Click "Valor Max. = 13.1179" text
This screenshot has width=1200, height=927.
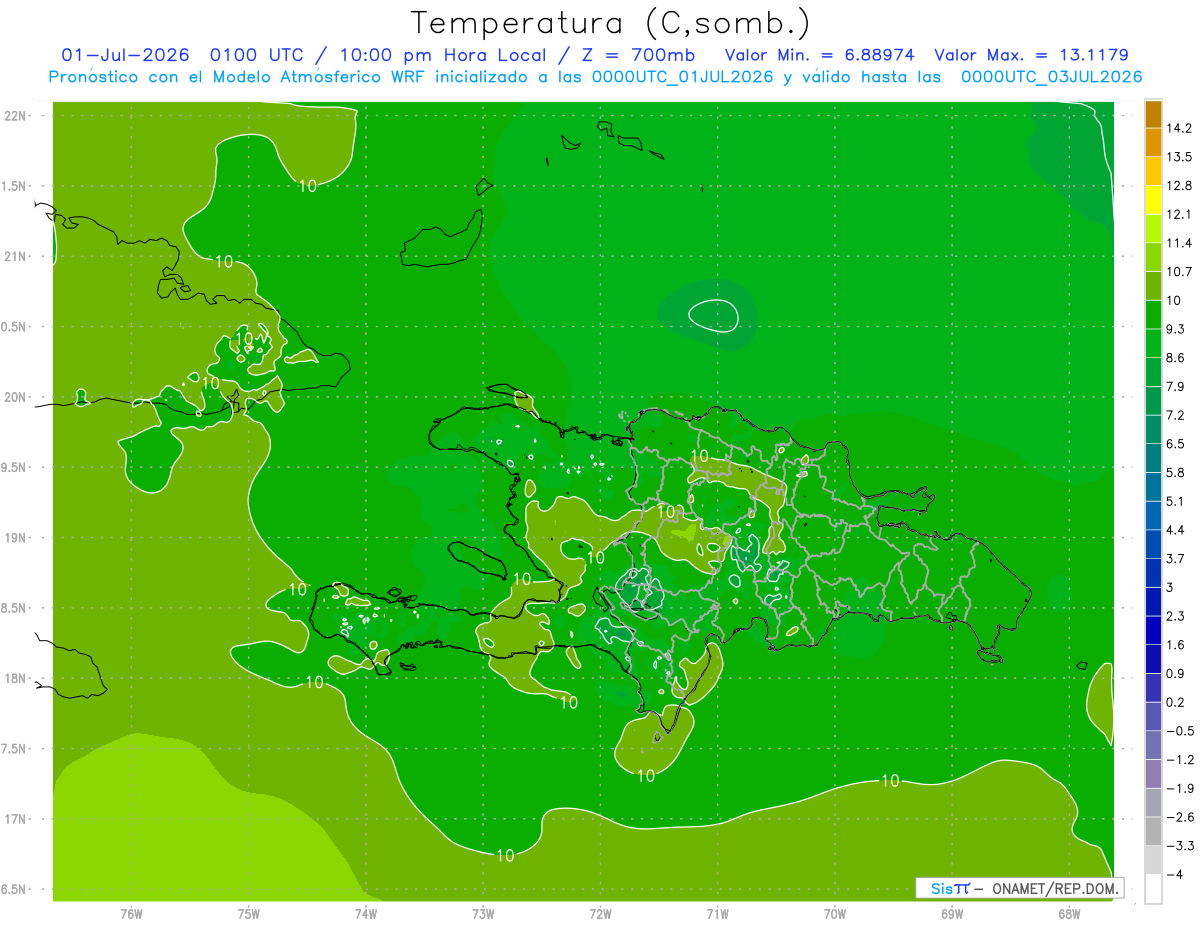click(1031, 55)
